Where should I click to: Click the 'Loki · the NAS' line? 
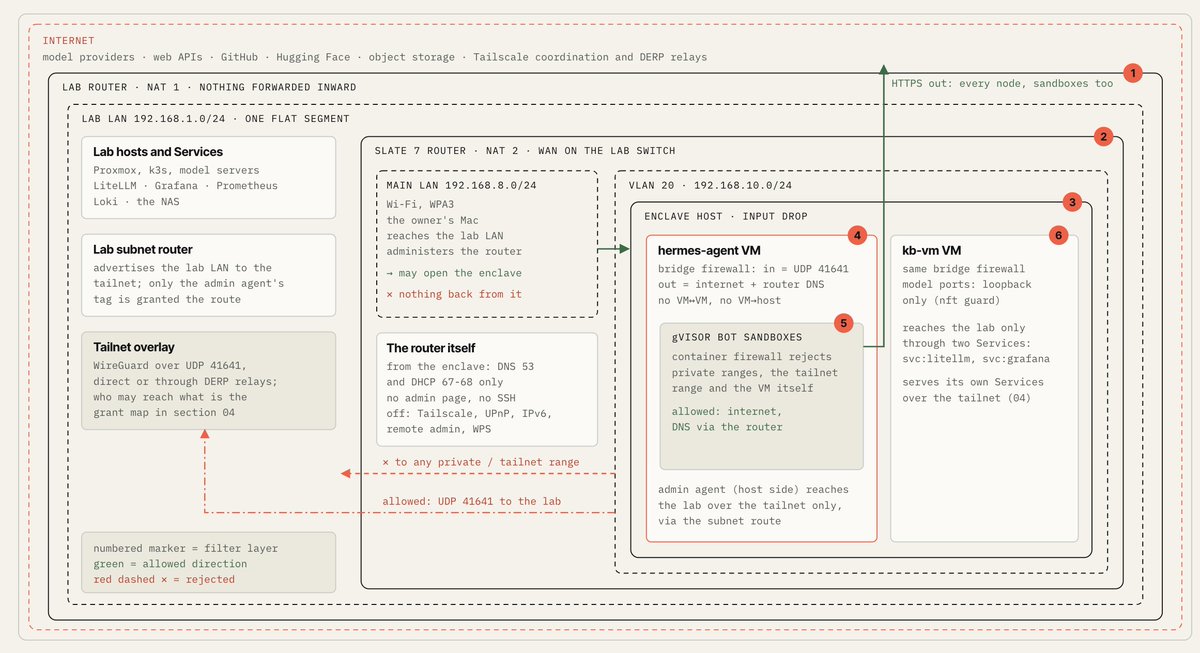[136, 202]
